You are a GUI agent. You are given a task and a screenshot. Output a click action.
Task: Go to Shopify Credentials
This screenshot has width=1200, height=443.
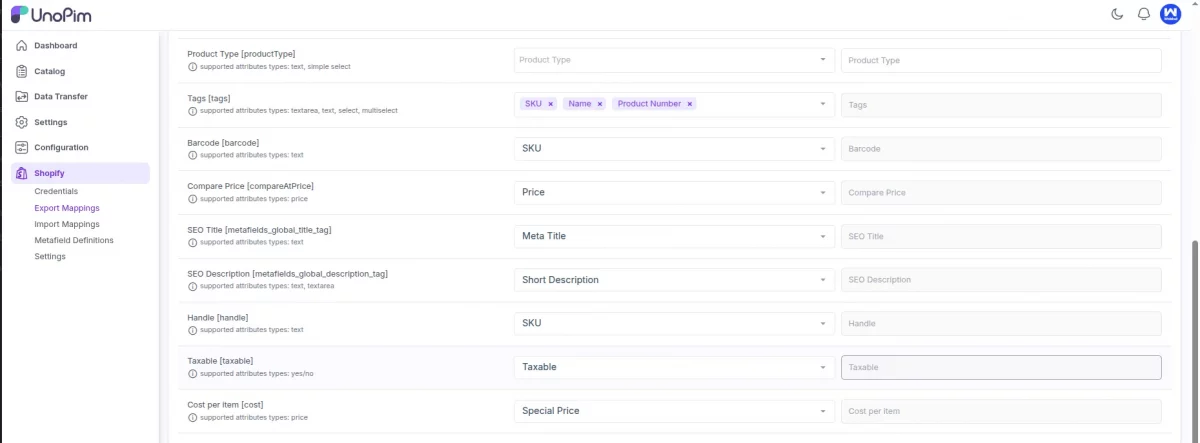point(56,191)
